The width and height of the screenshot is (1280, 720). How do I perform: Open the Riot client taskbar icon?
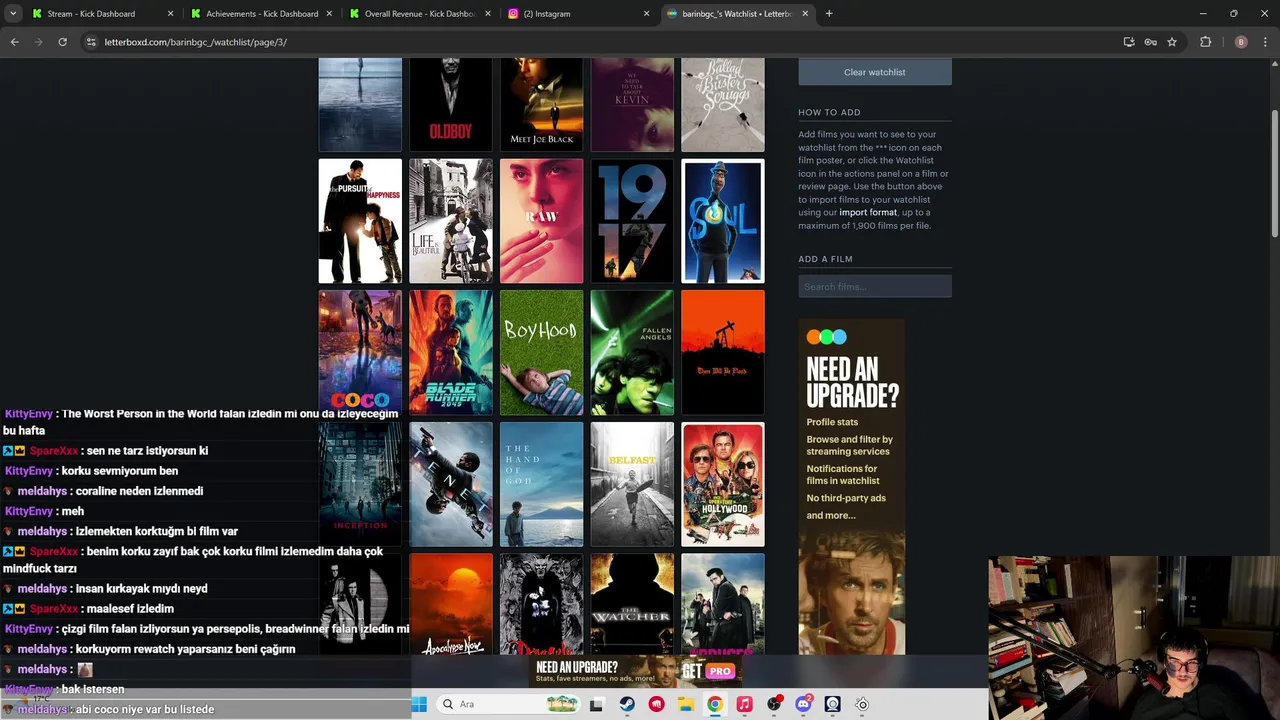(656, 704)
